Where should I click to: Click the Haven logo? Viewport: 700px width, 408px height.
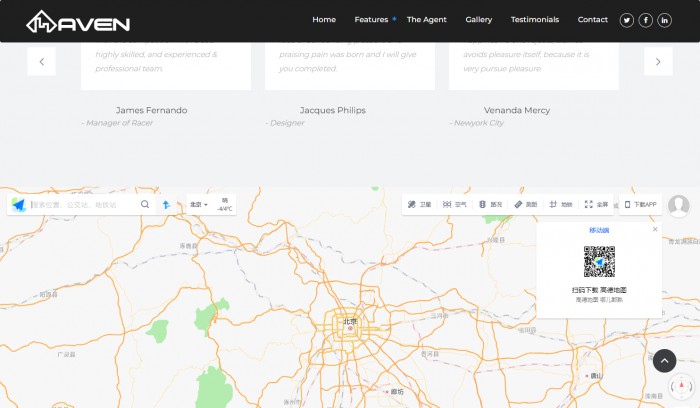click(78, 21)
